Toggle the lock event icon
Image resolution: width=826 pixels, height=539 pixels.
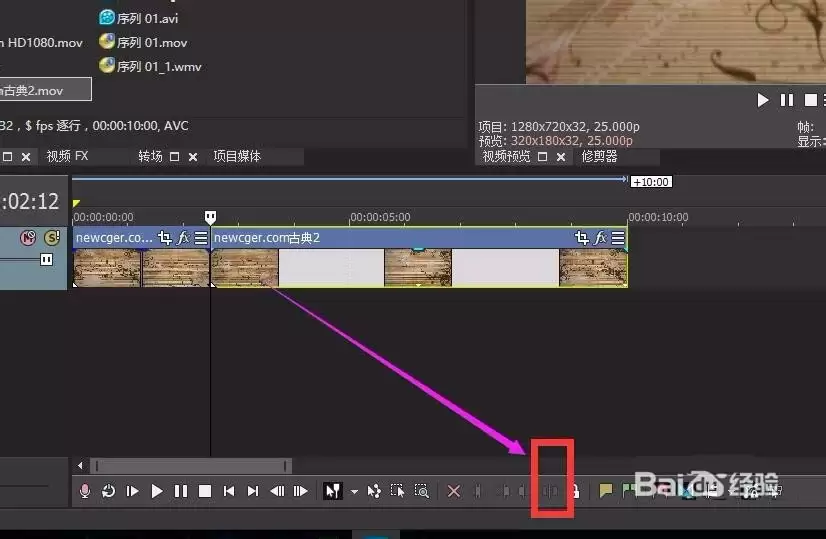pos(575,492)
